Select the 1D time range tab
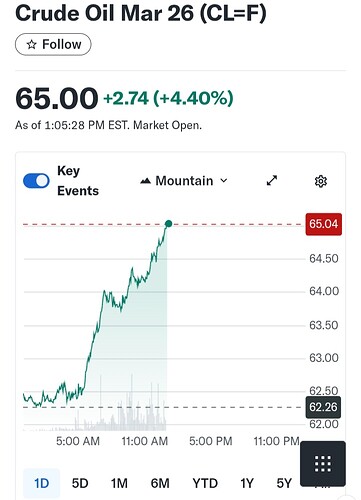361x500 pixels. click(x=42, y=483)
